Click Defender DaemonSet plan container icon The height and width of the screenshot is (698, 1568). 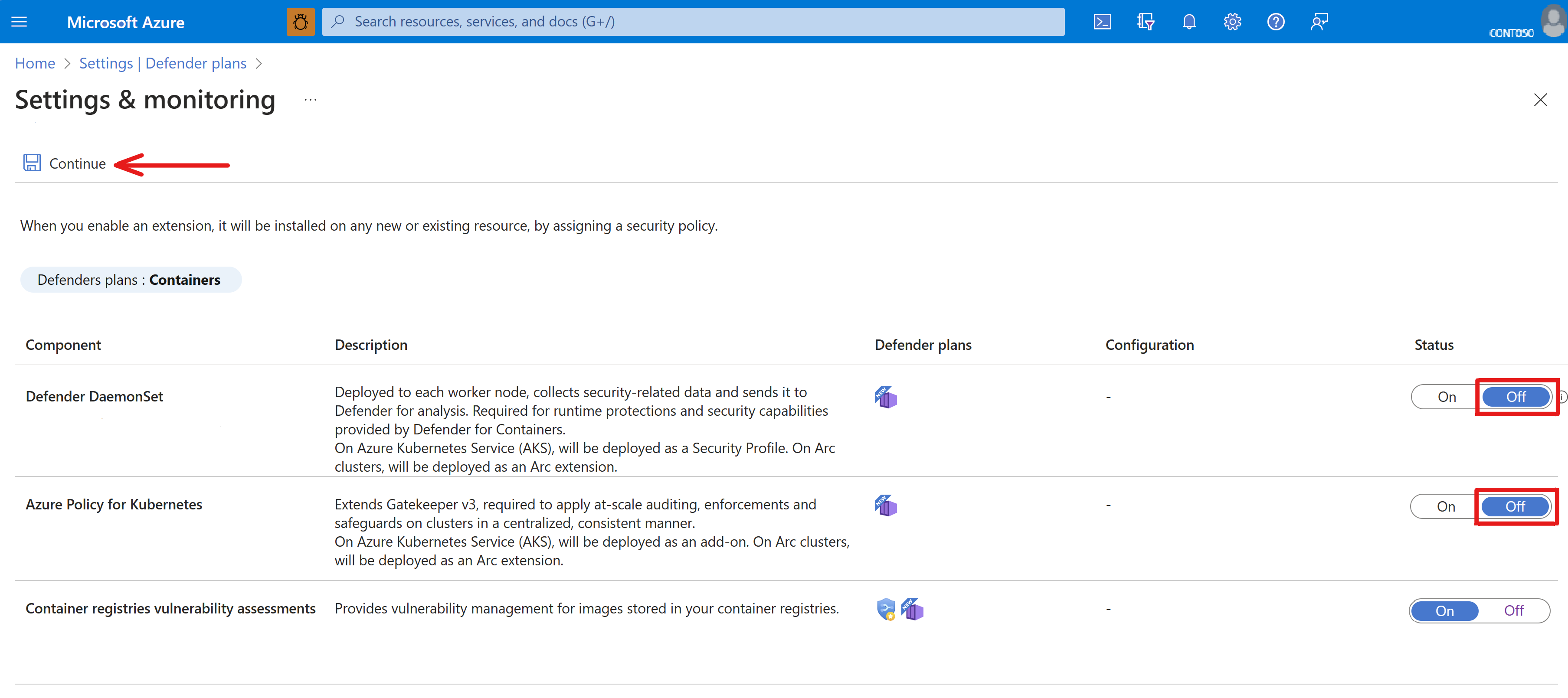(x=886, y=398)
